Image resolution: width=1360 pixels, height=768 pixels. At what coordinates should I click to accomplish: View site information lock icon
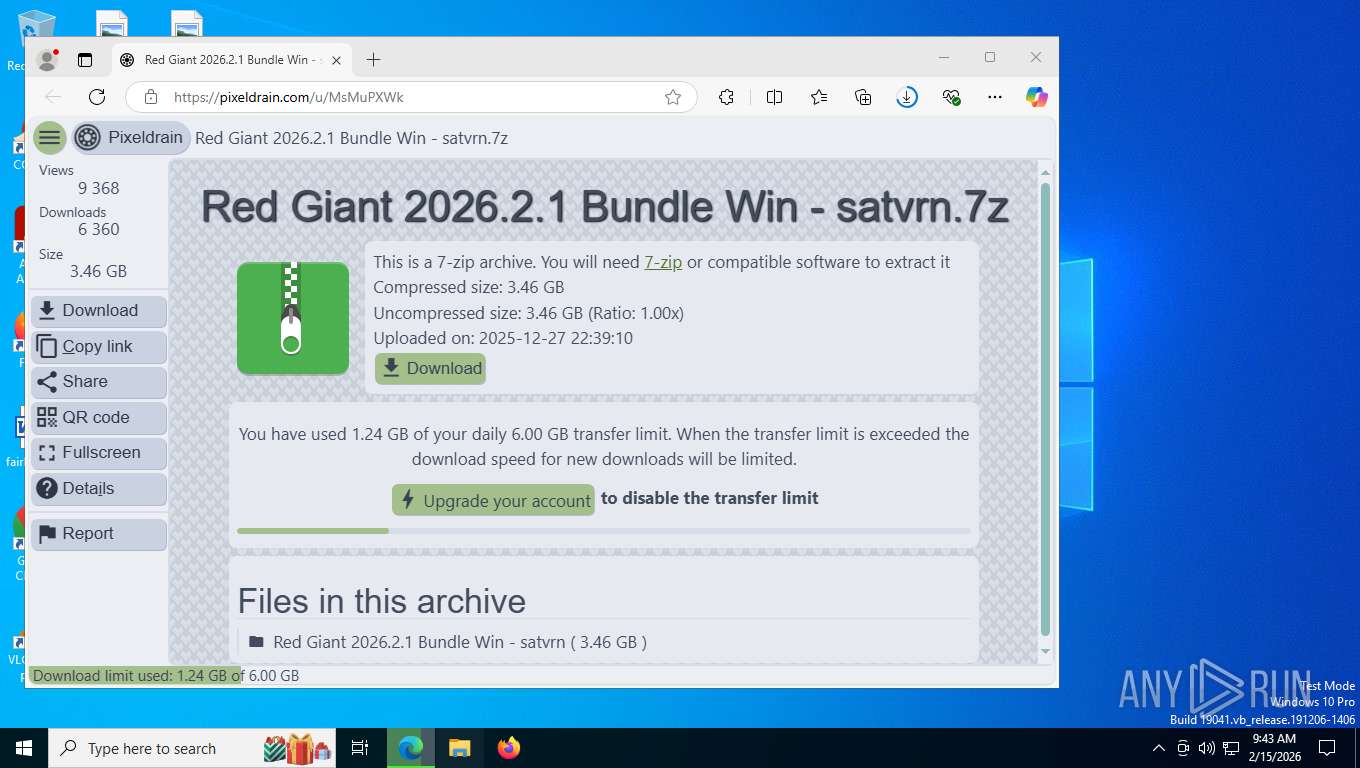[151, 97]
